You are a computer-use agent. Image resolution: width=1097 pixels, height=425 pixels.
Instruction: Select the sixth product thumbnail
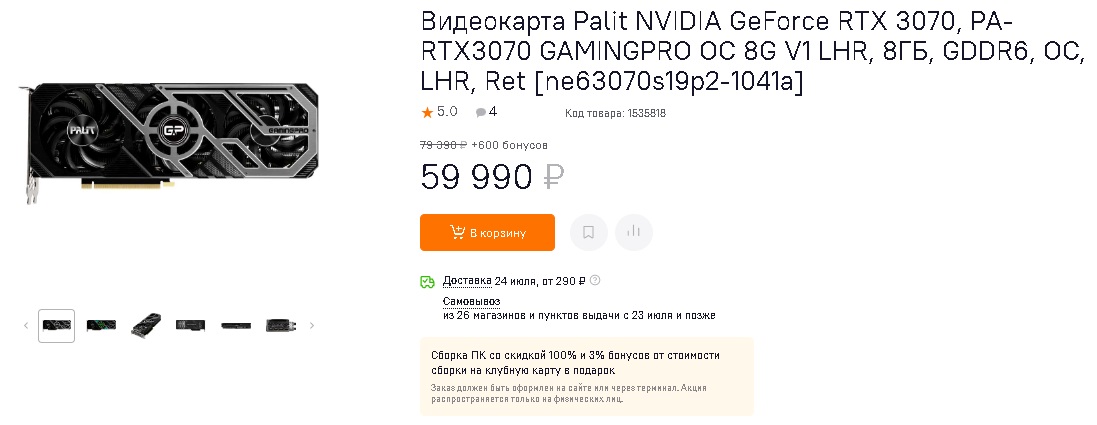coord(279,325)
